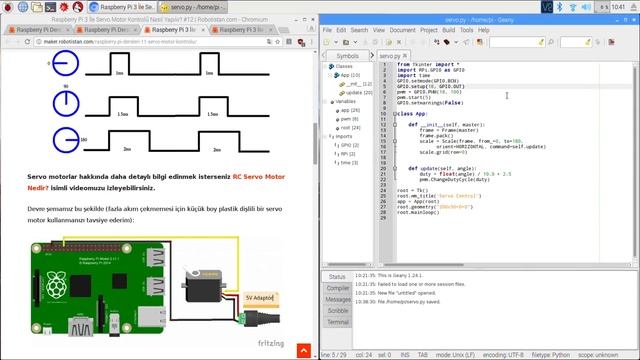
Task: Select the update [20] symbol
Action: pos(356,93)
